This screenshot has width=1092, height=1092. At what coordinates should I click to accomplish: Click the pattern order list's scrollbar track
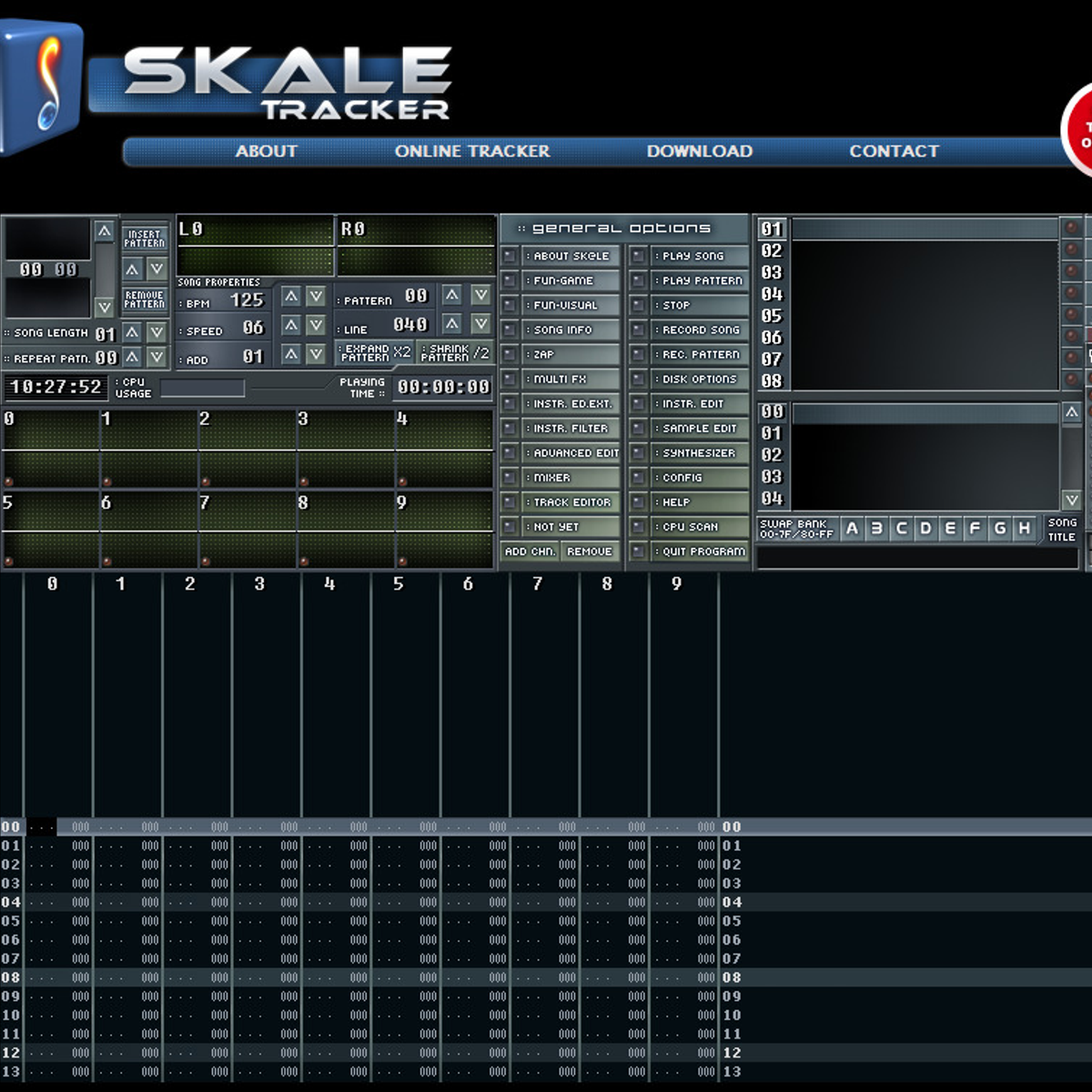coord(105,269)
